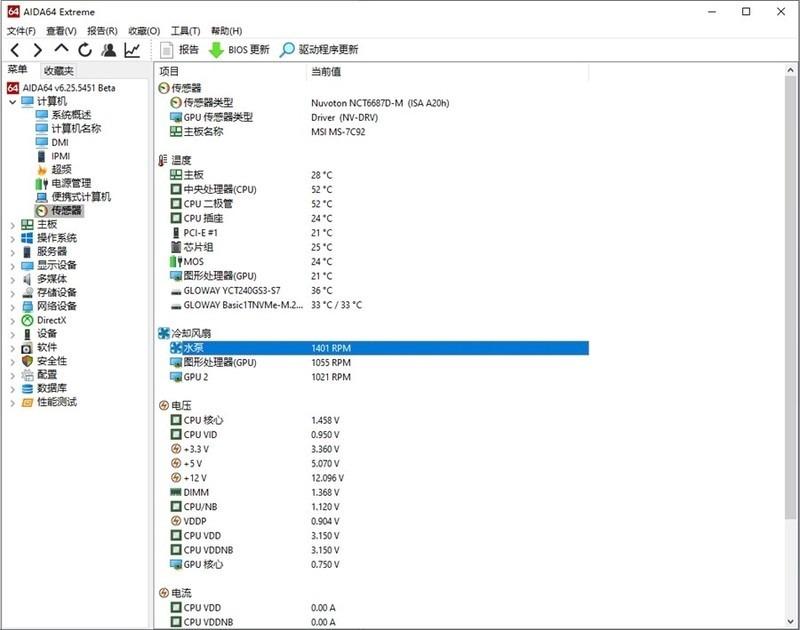
Task: Click the user profile icon in toolbar
Action: (x=108, y=50)
